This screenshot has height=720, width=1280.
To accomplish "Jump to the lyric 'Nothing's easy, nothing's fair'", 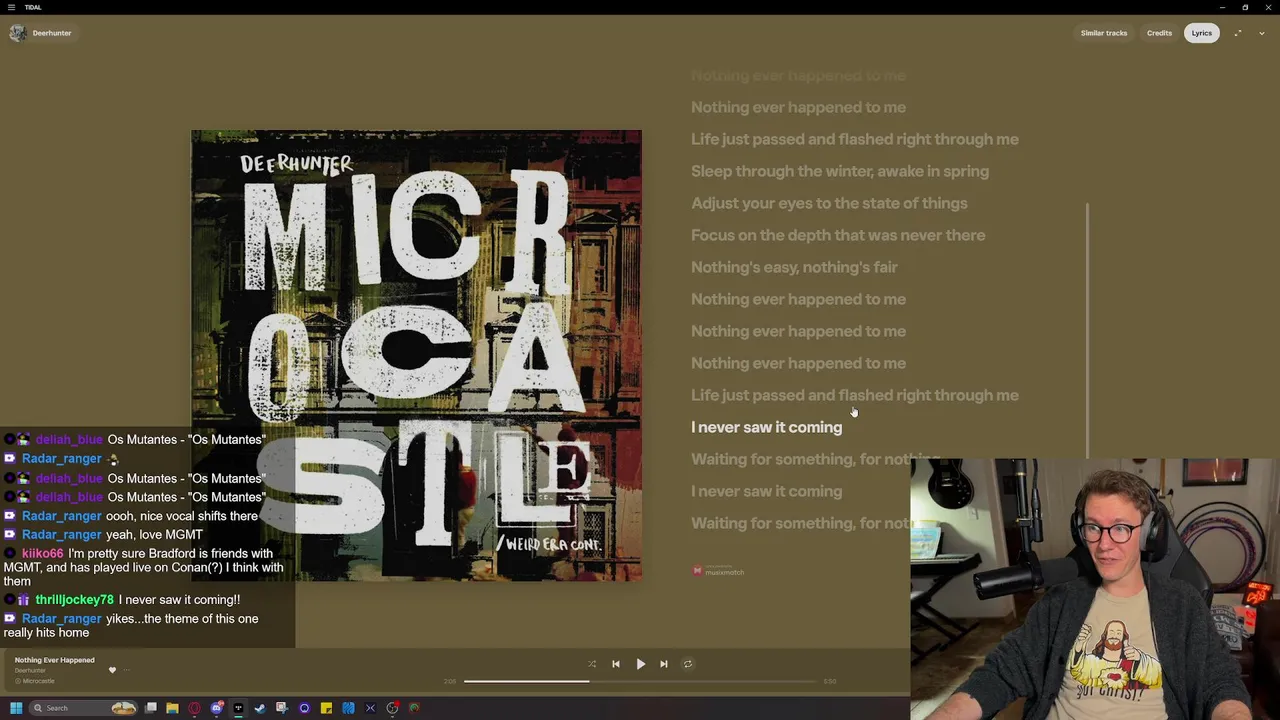I will pos(794,267).
